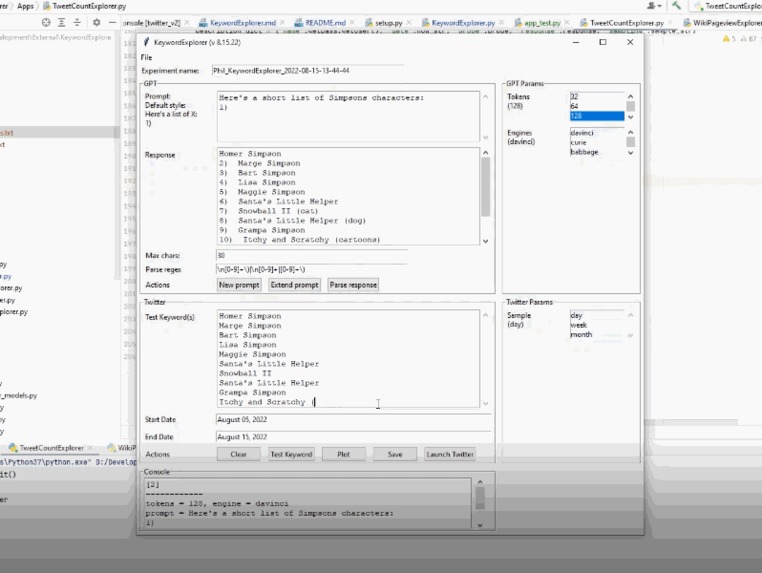Open the TweetCountExplorer run configuration dropdown
This screenshot has height=573, width=762.
727,6
